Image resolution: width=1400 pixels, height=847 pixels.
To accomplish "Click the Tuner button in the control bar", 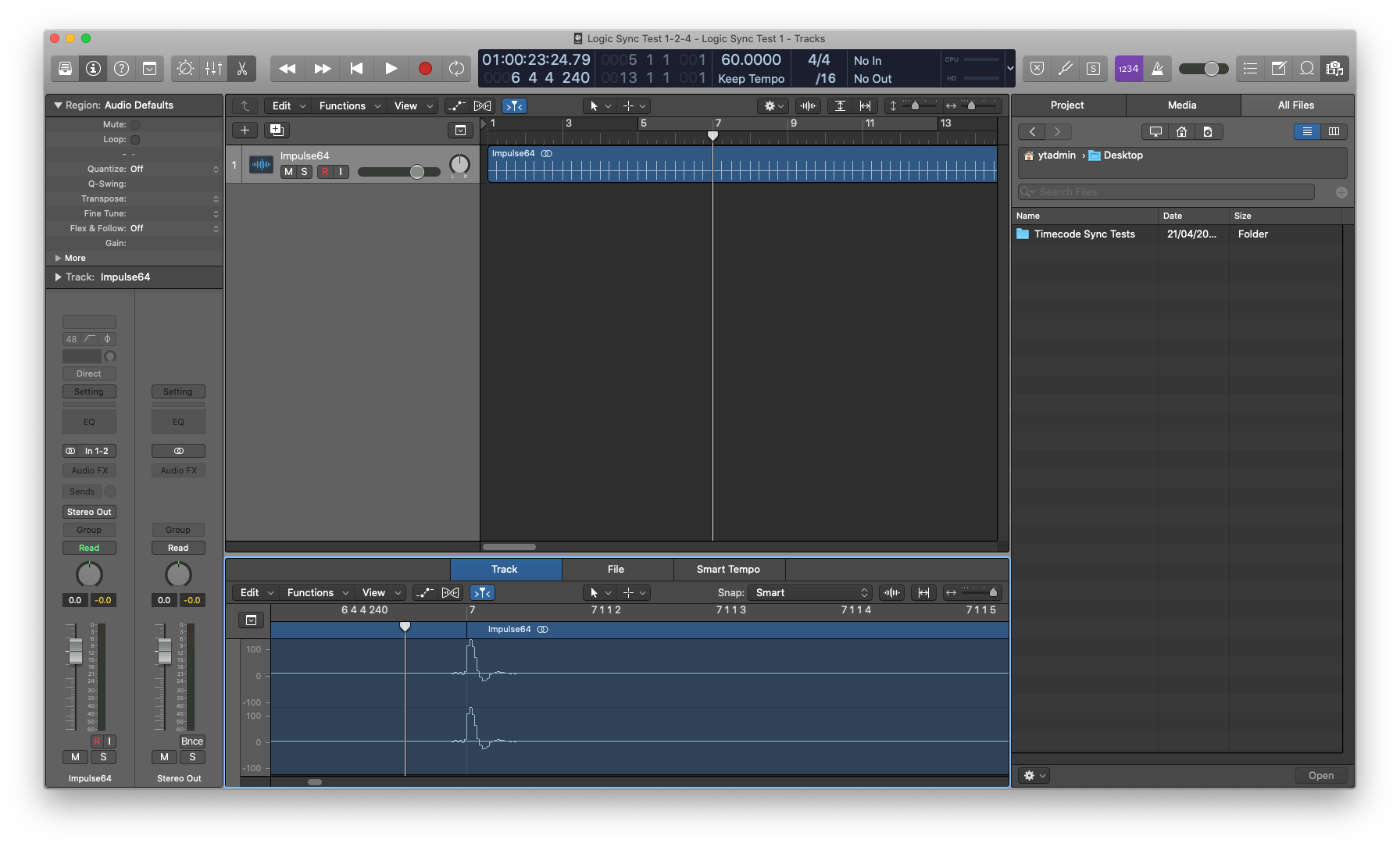I will [1065, 69].
